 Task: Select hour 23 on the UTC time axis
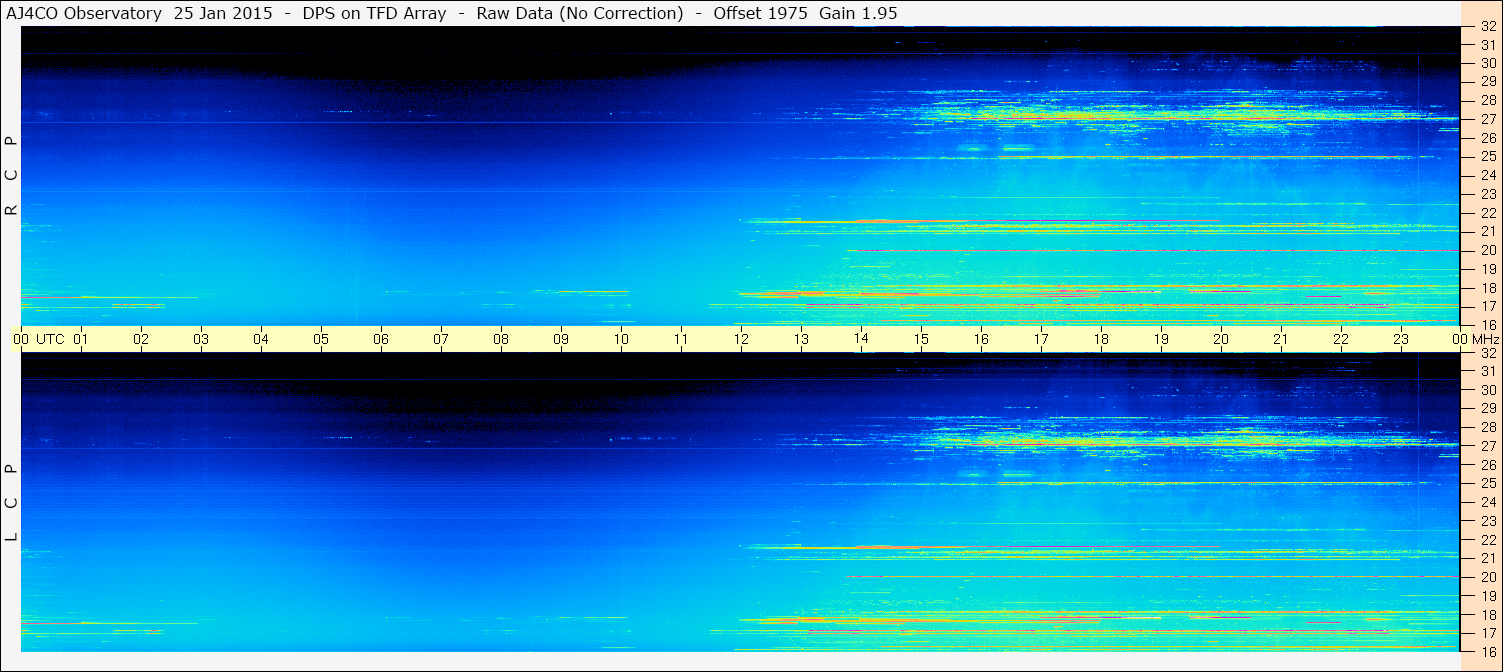click(1401, 339)
